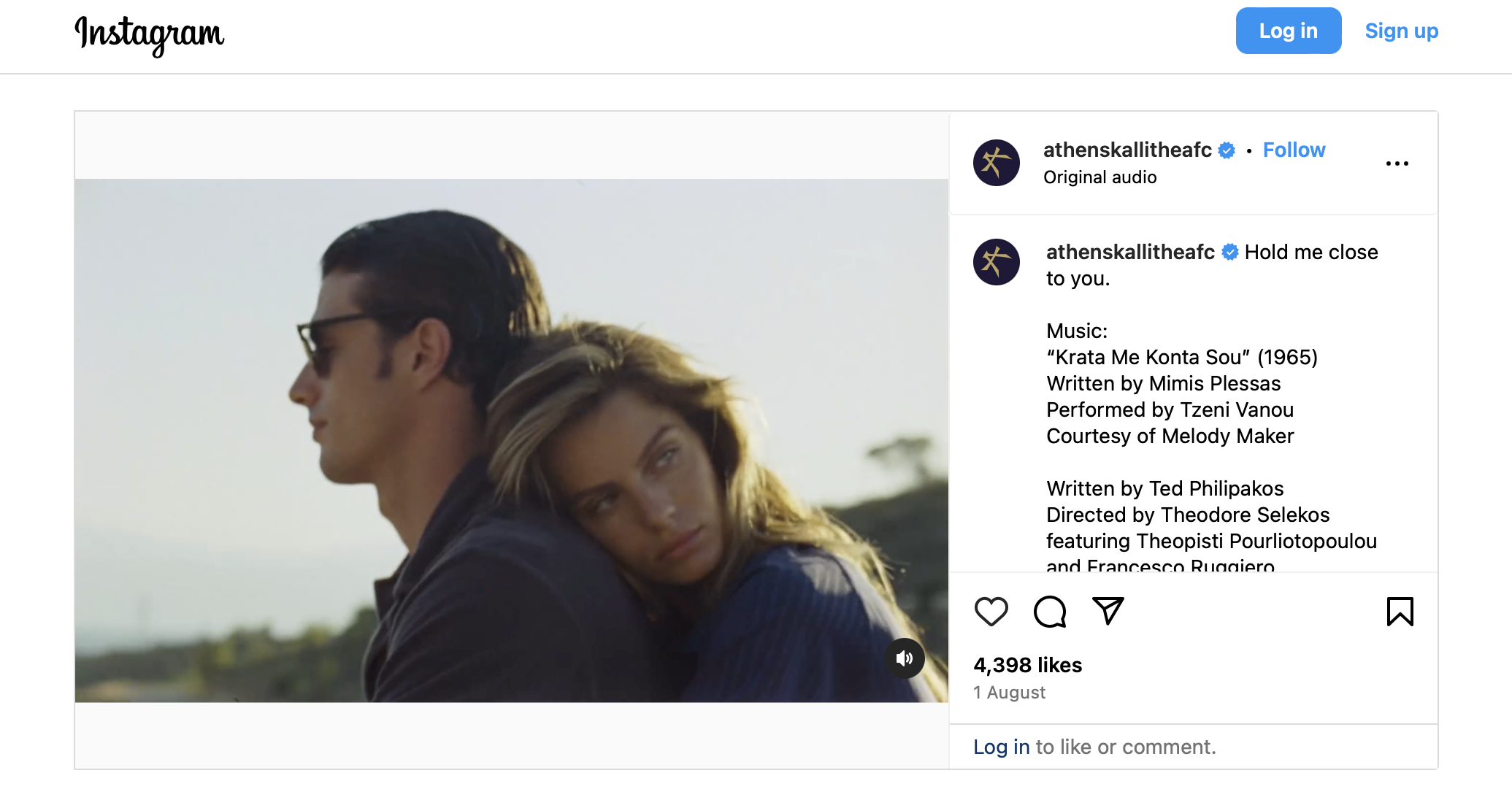This screenshot has height=808, width=1512.
Task: View the 4,398 likes list
Action: coord(1027,665)
